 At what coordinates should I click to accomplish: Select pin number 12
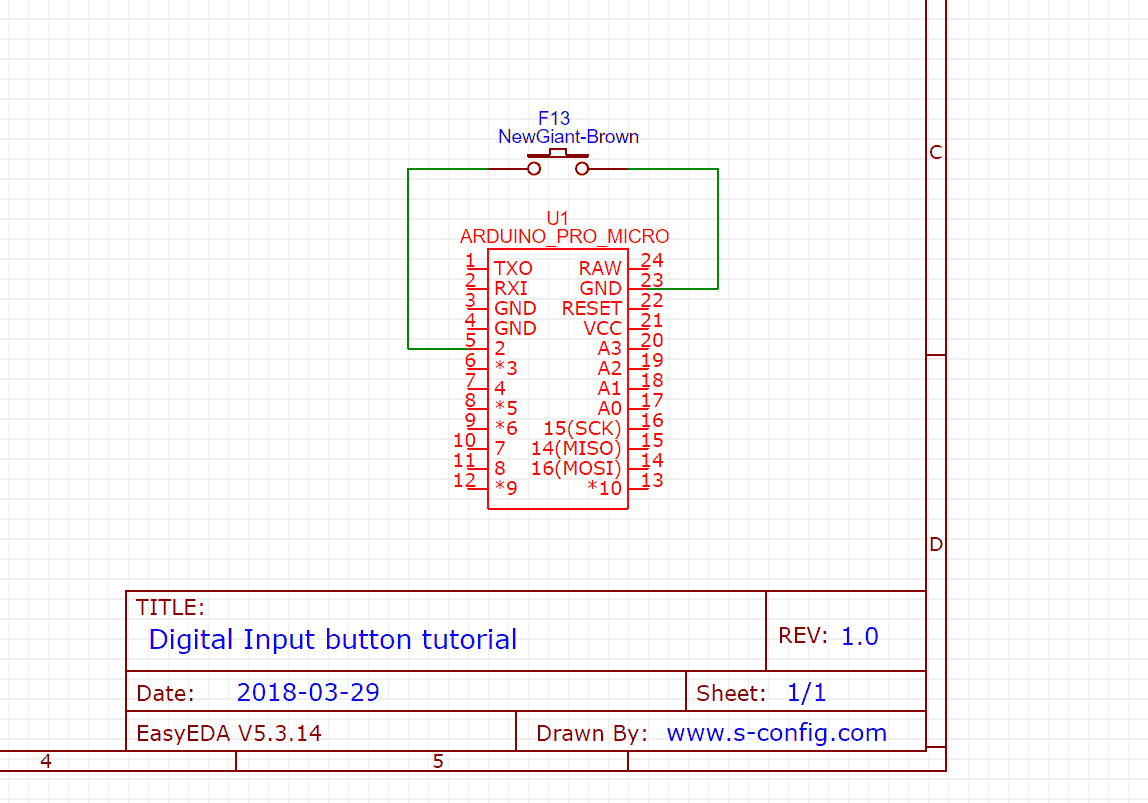pyautogui.click(x=465, y=480)
